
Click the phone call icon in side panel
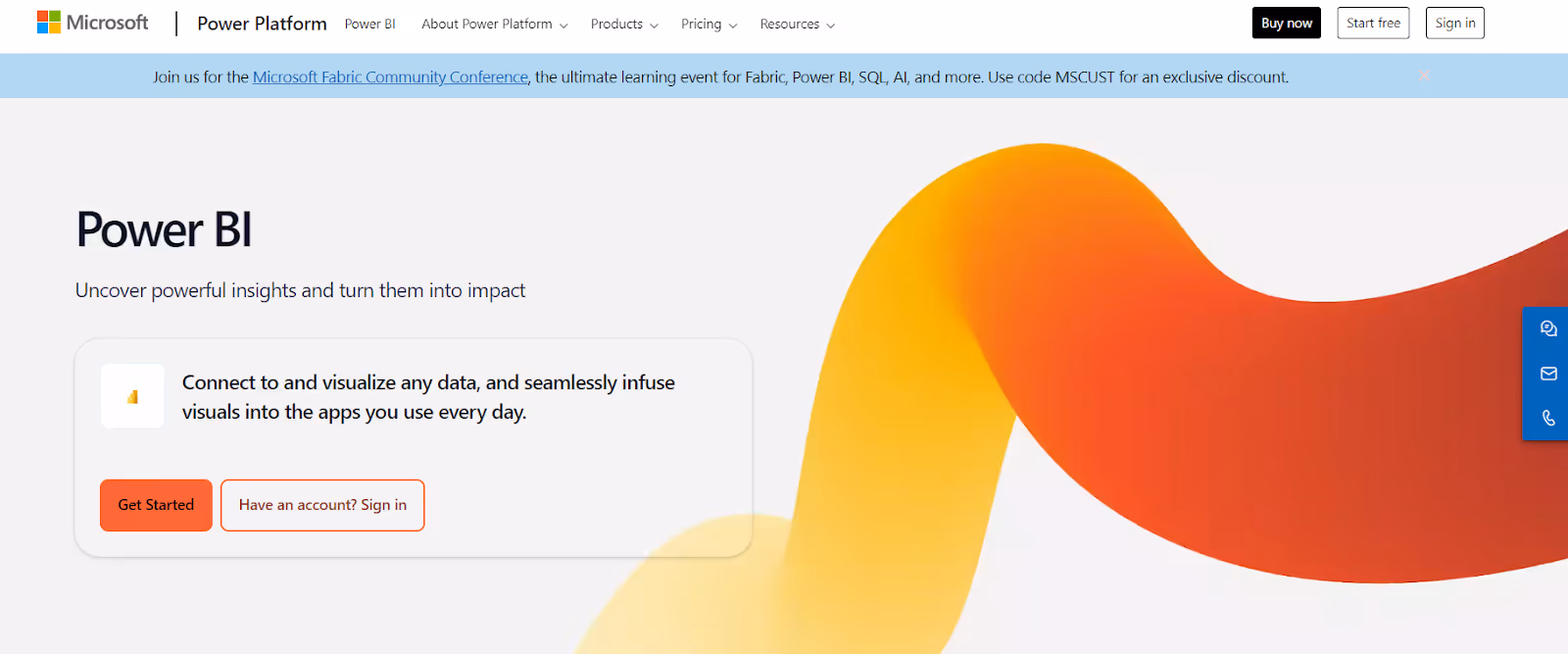click(x=1548, y=418)
